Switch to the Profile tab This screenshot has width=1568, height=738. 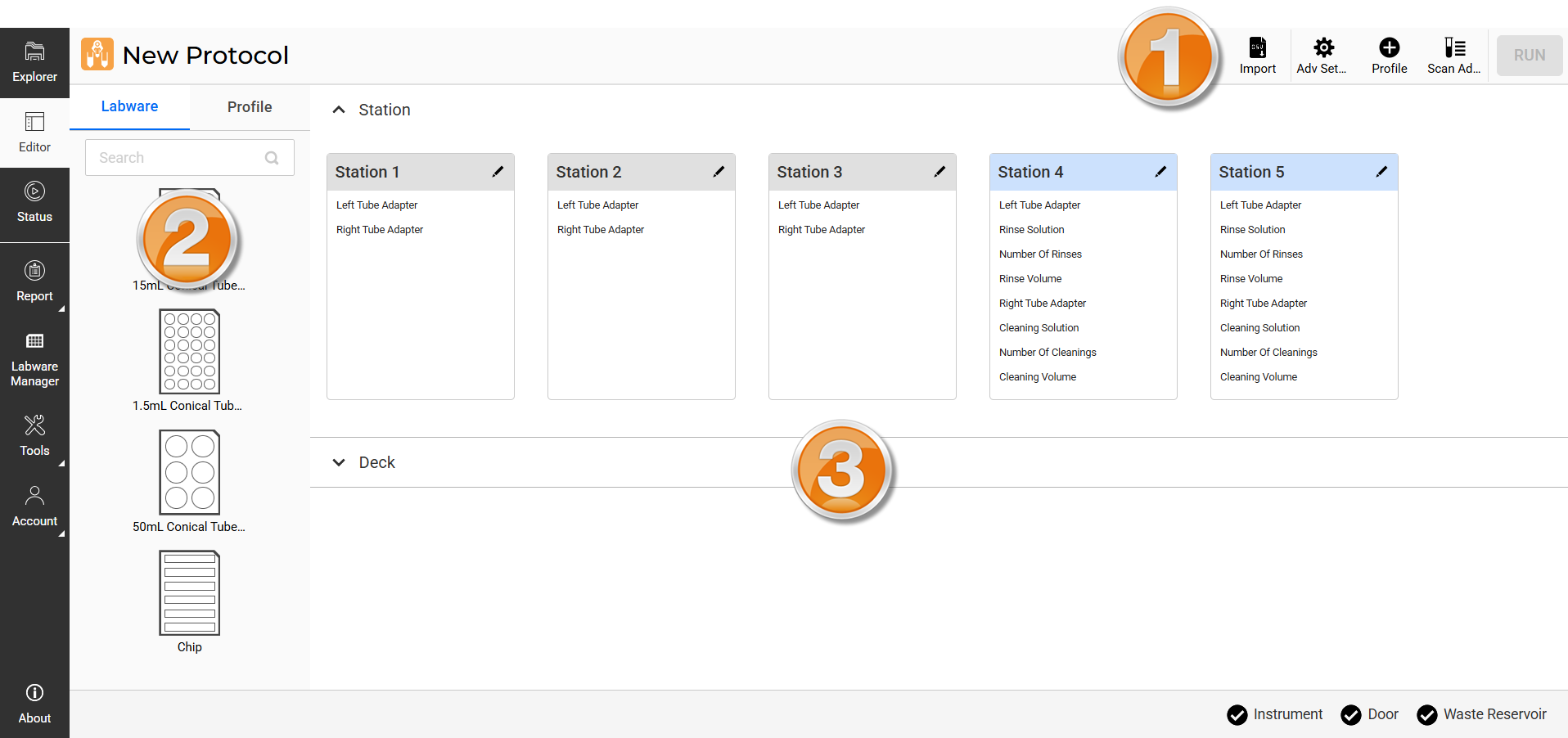pyautogui.click(x=250, y=107)
